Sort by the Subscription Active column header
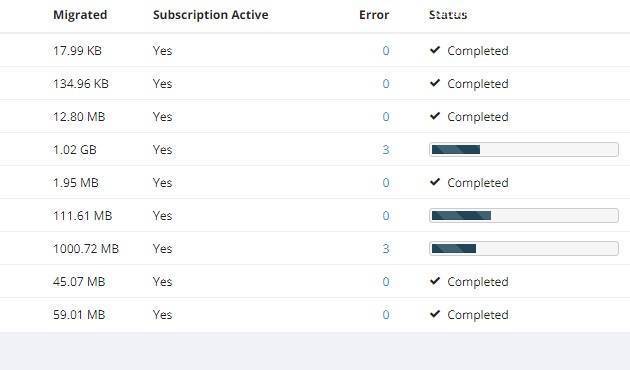This screenshot has width=630, height=370. (211, 15)
